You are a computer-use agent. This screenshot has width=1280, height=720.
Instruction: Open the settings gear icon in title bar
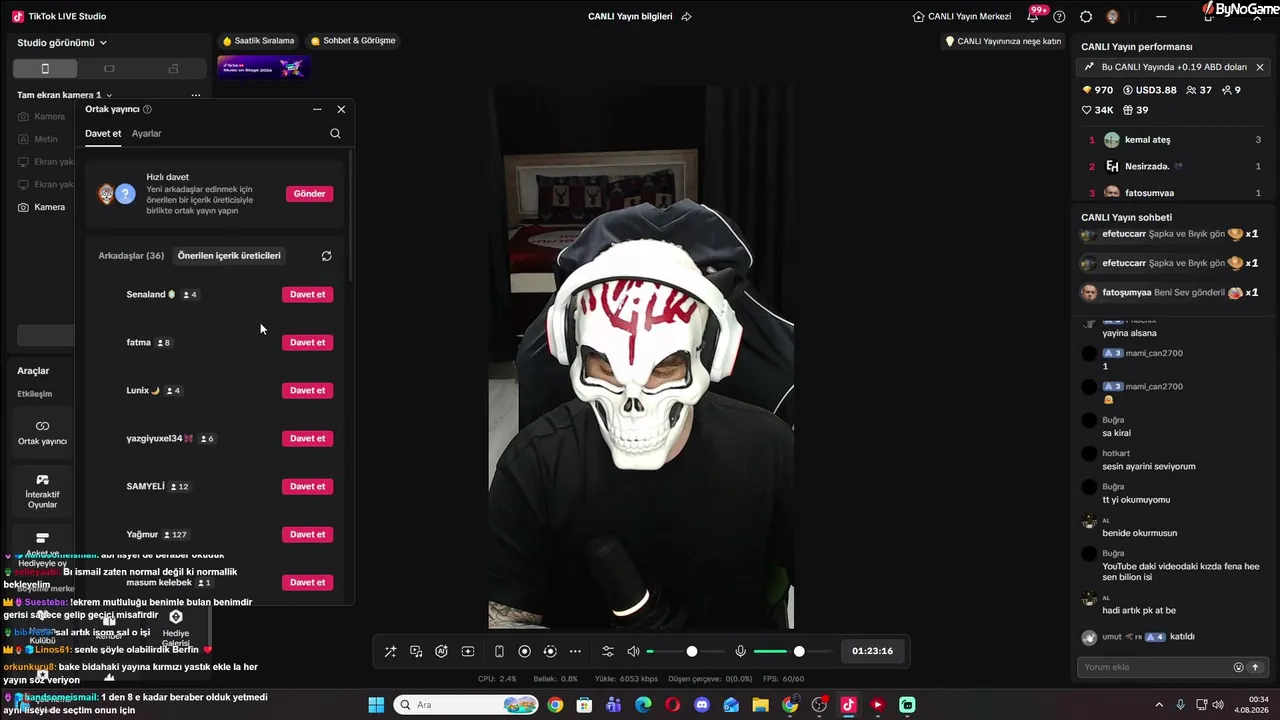(1086, 16)
